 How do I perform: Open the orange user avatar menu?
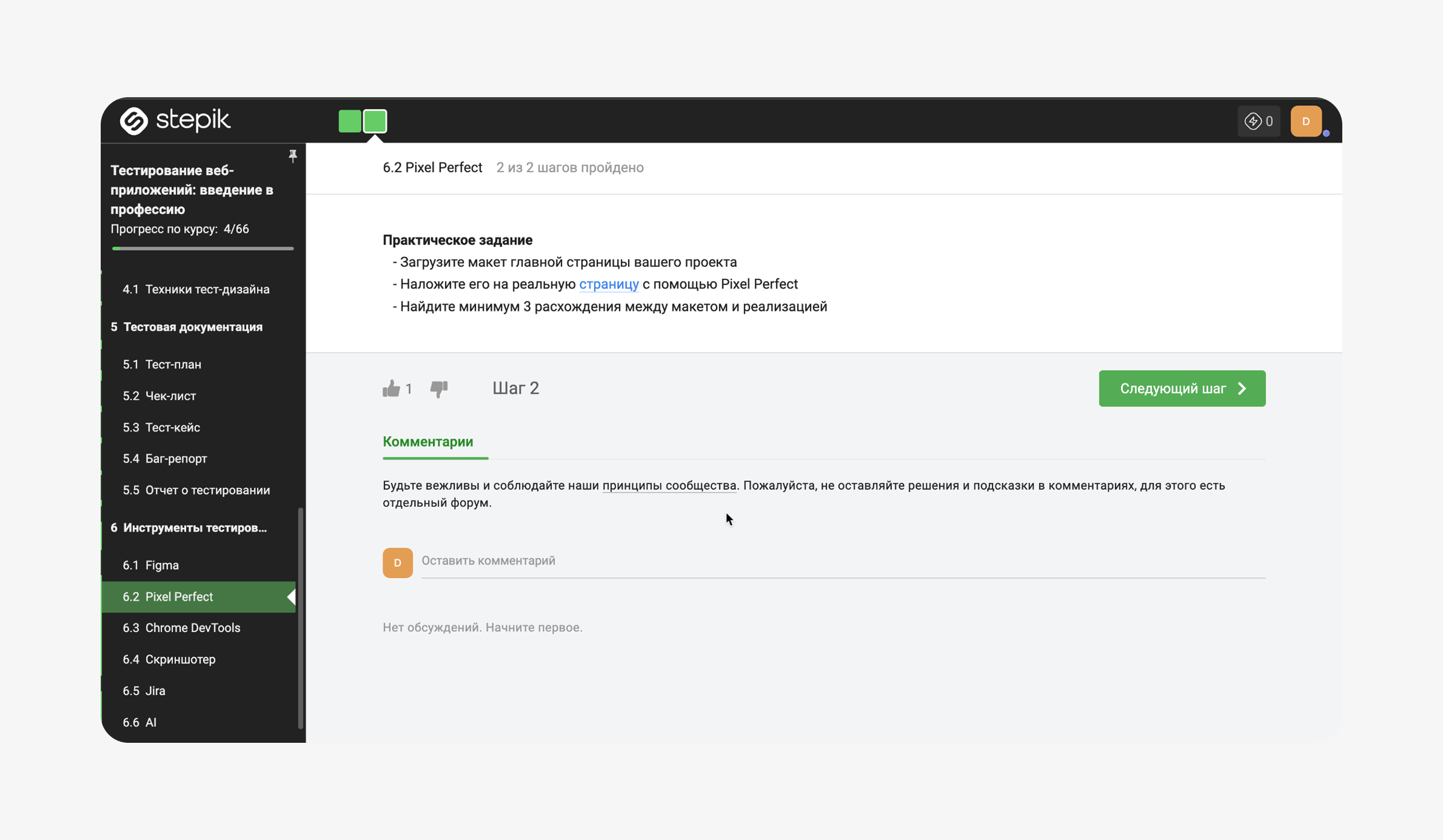tap(1306, 121)
